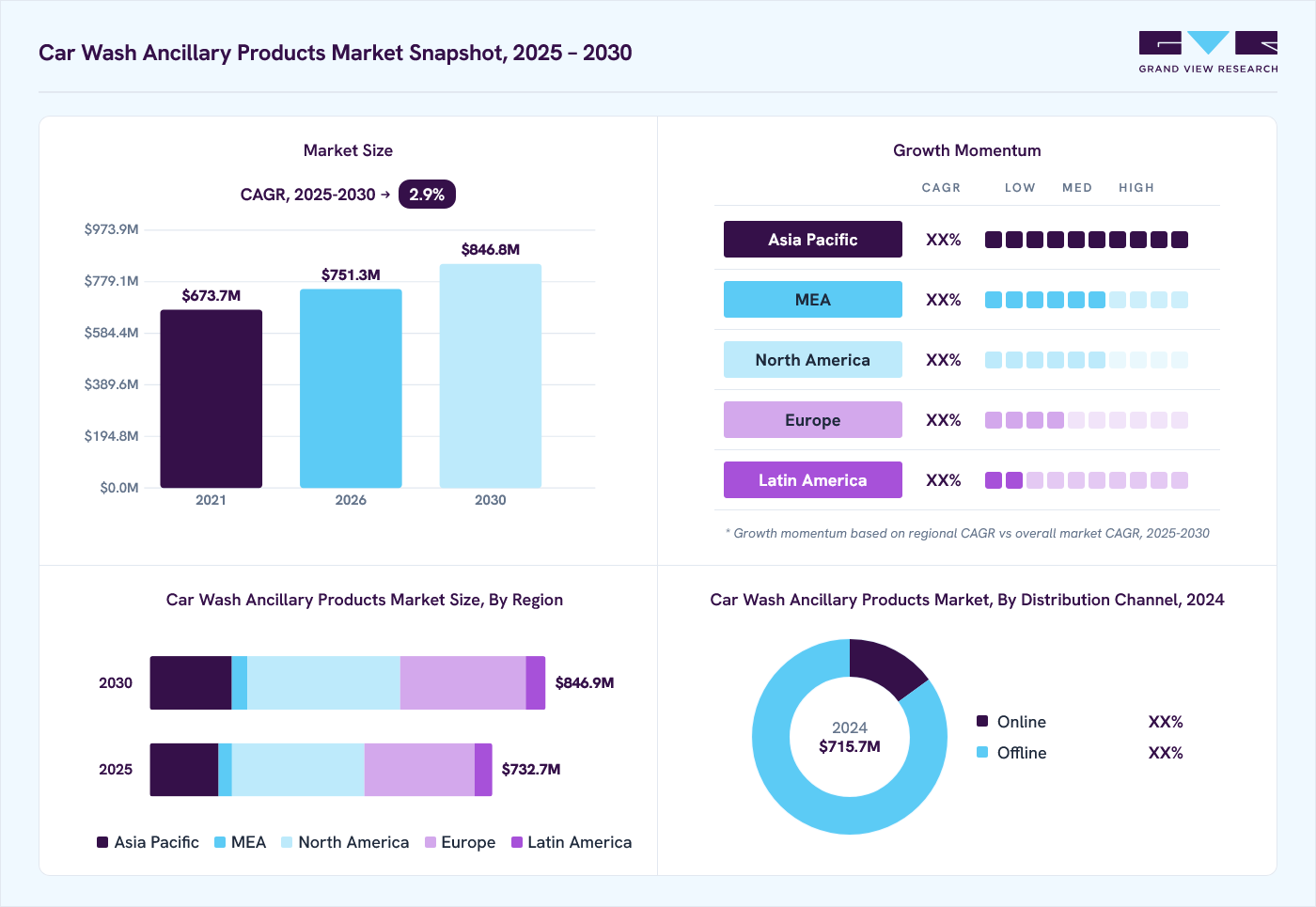The height and width of the screenshot is (907, 1316).
Task: Click the Market Size chart title
Action: point(348,150)
